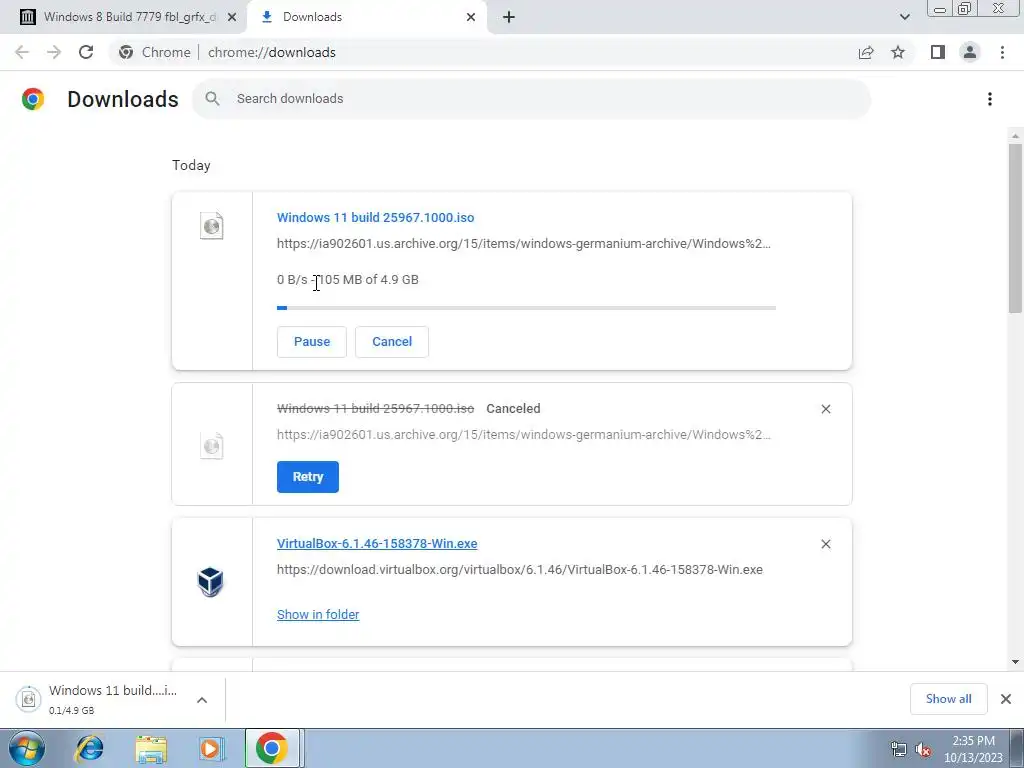Click Show all in the download shelf
This screenshot has height=768, width=1024.
[x=948, y=699]
